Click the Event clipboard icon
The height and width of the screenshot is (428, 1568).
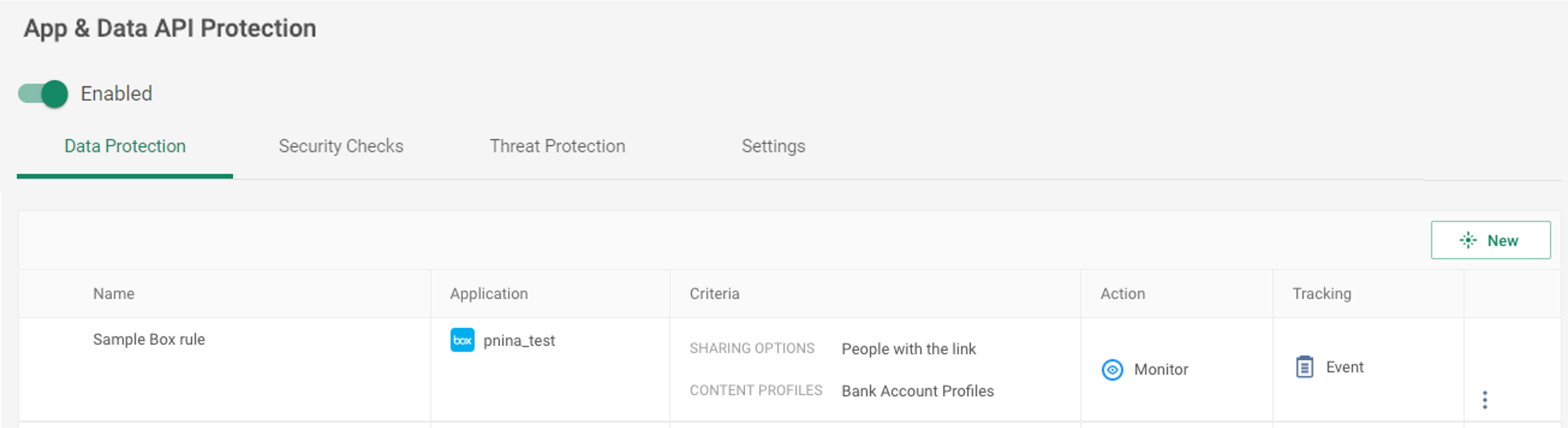1304,367
